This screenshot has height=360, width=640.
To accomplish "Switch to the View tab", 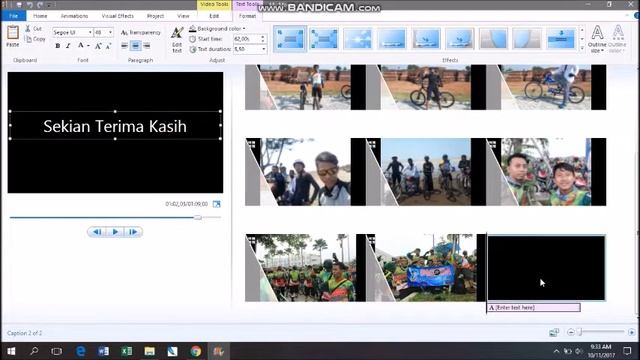I will pos(183,16).
